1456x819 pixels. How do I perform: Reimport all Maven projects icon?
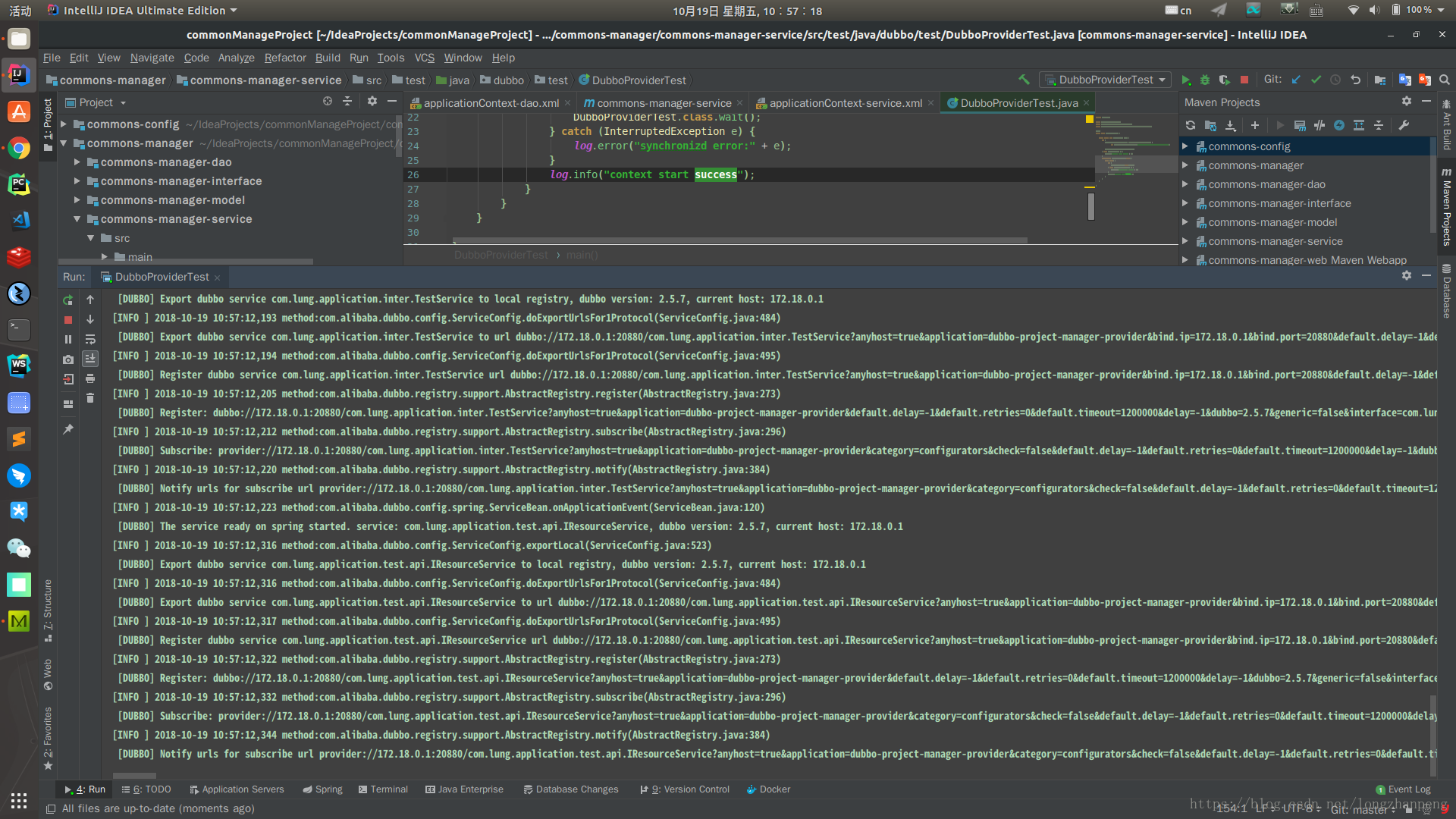coord(1191,125)
